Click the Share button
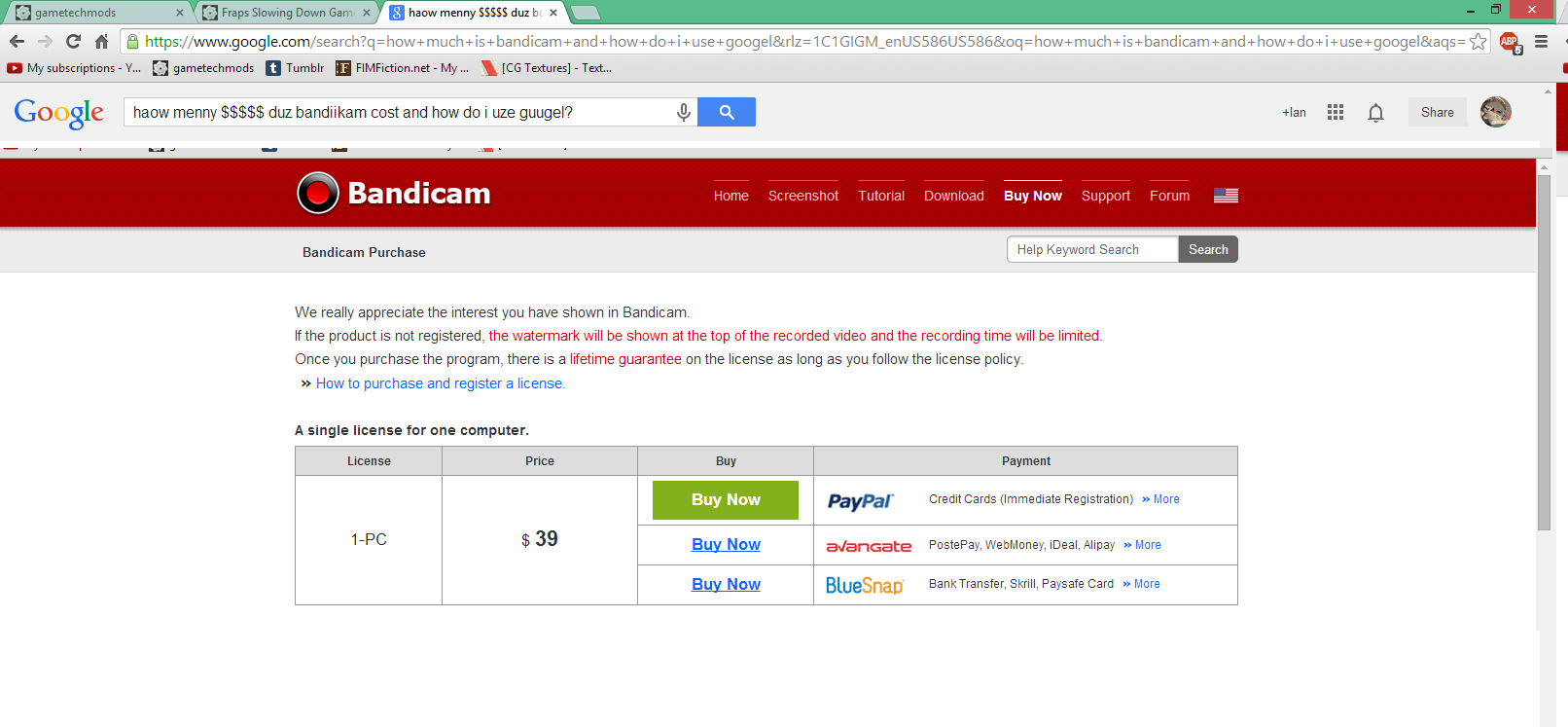The width and height of the screenshot is (1568, 727). 1438,112
